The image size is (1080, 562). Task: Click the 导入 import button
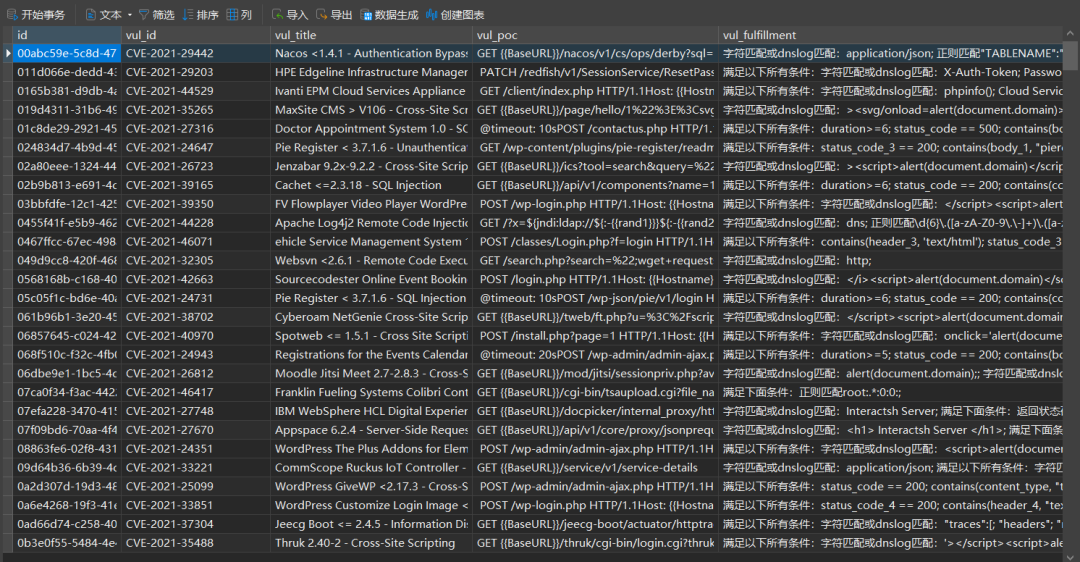(x=290, y=14)
